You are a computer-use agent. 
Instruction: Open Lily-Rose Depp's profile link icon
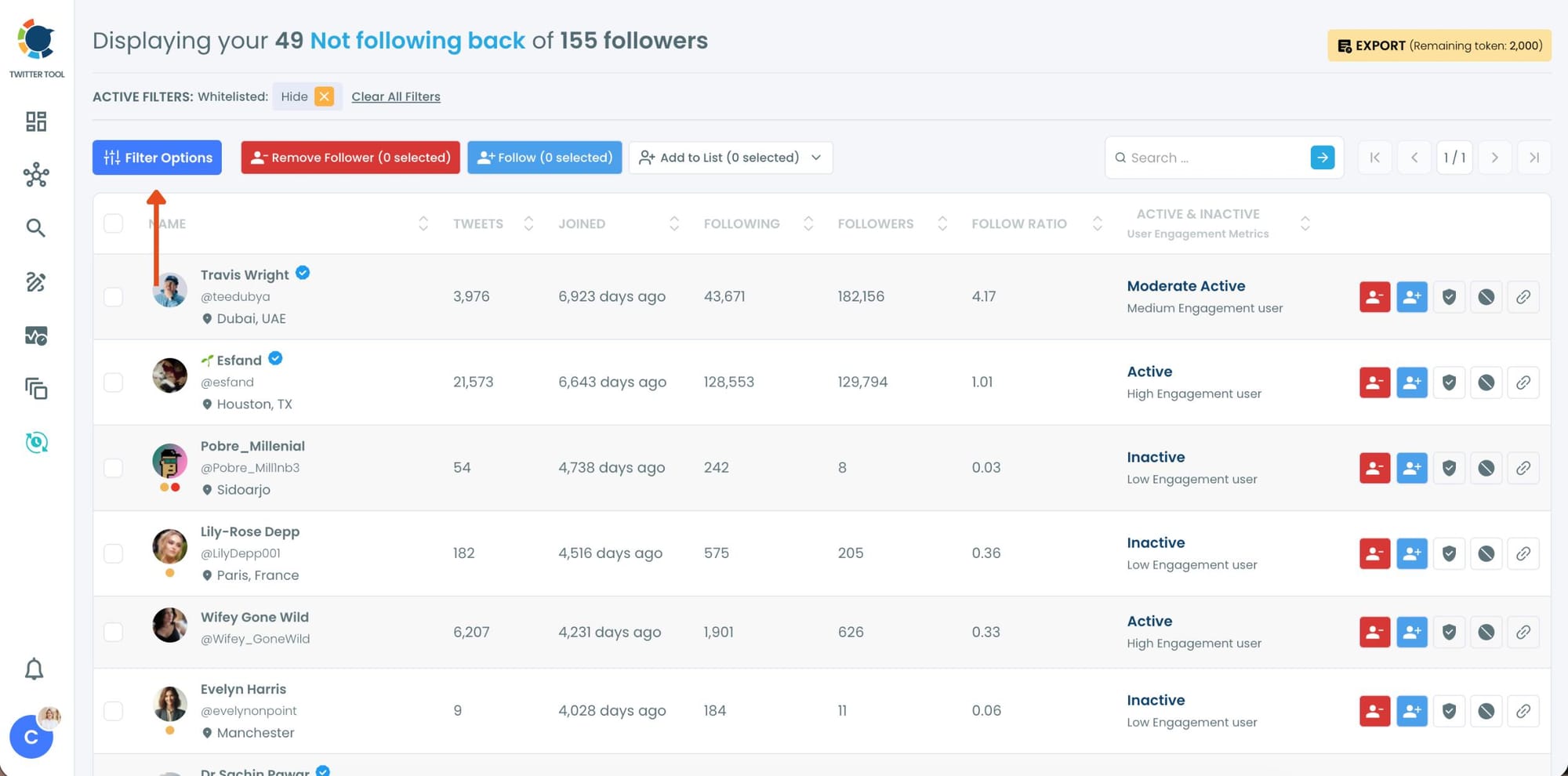pos(1523,553)
